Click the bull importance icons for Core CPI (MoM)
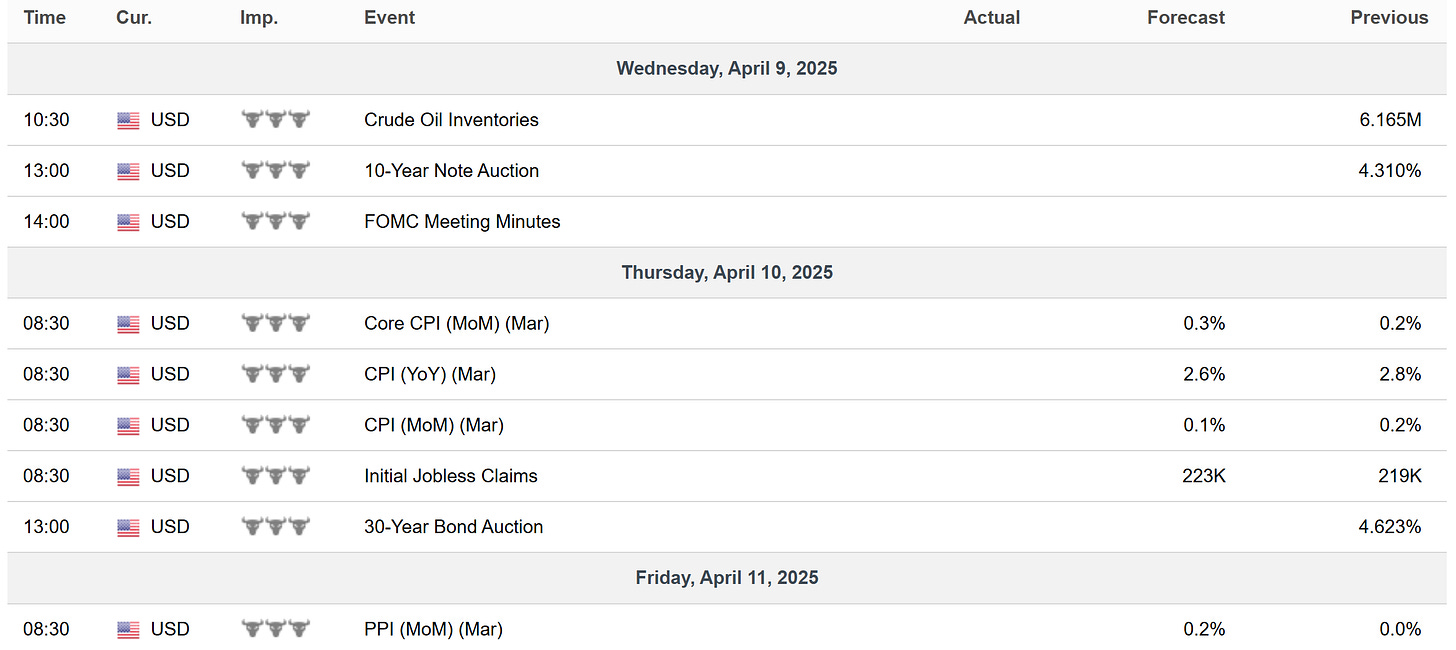 coord(276,323)
